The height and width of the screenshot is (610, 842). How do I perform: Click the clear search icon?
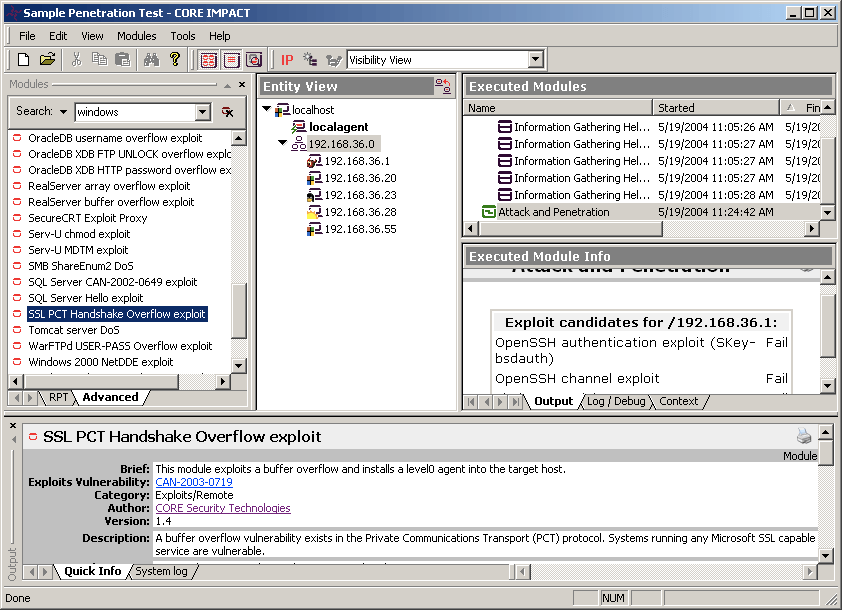pyautogui.click(x=228, y=112)
